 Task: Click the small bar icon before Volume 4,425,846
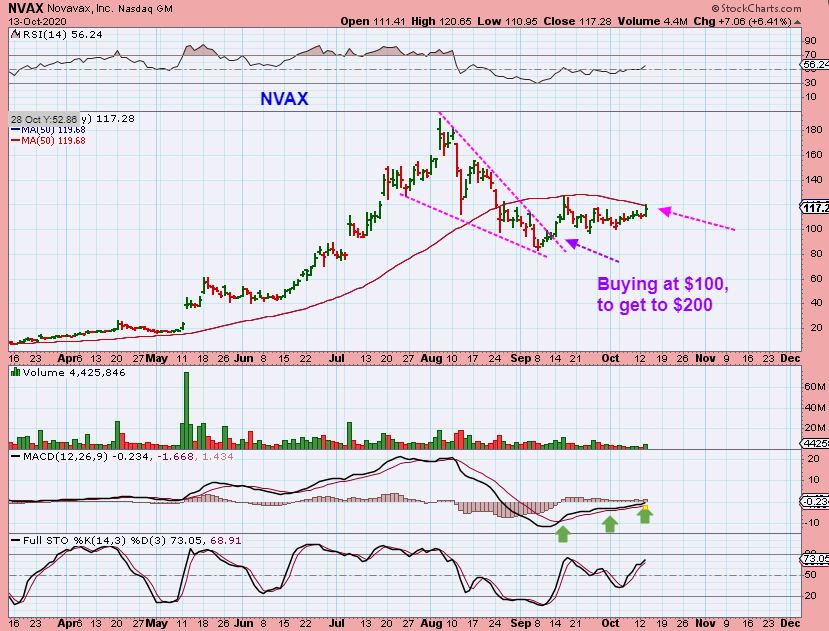(15, 372)
